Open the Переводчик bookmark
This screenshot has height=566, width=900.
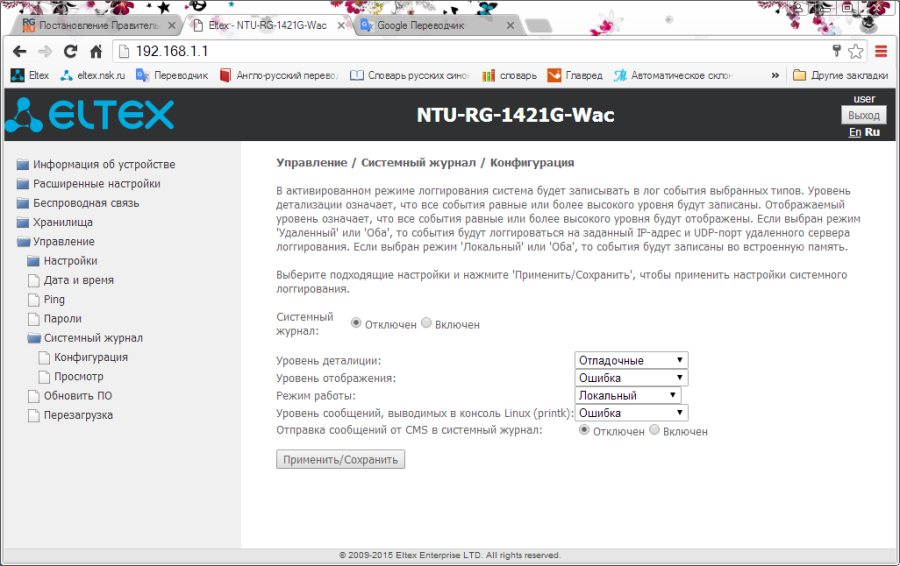click(x=172, y=75)
